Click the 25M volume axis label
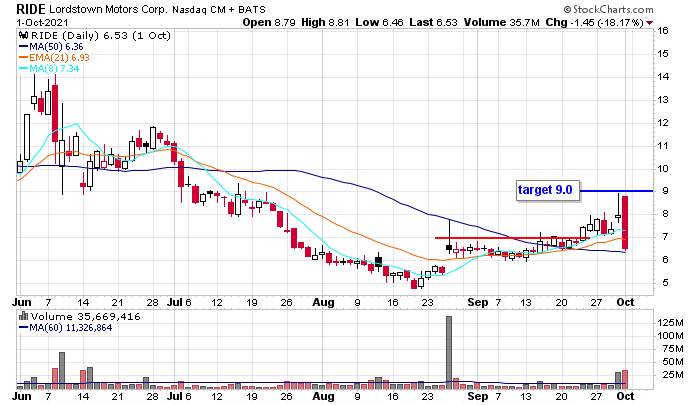700x405 pixels. (x=673, y=375)
